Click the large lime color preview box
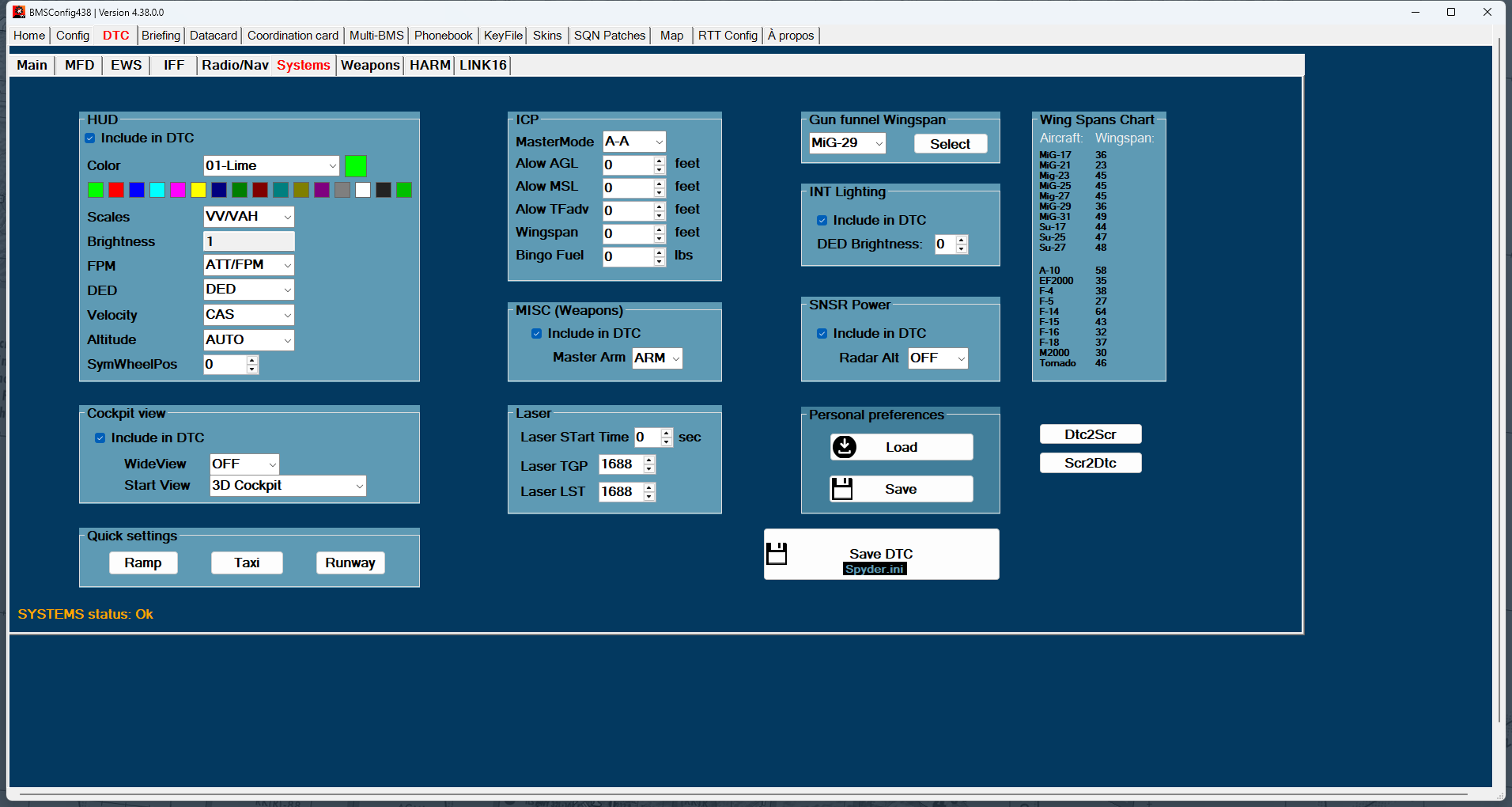 click(356, 166)
